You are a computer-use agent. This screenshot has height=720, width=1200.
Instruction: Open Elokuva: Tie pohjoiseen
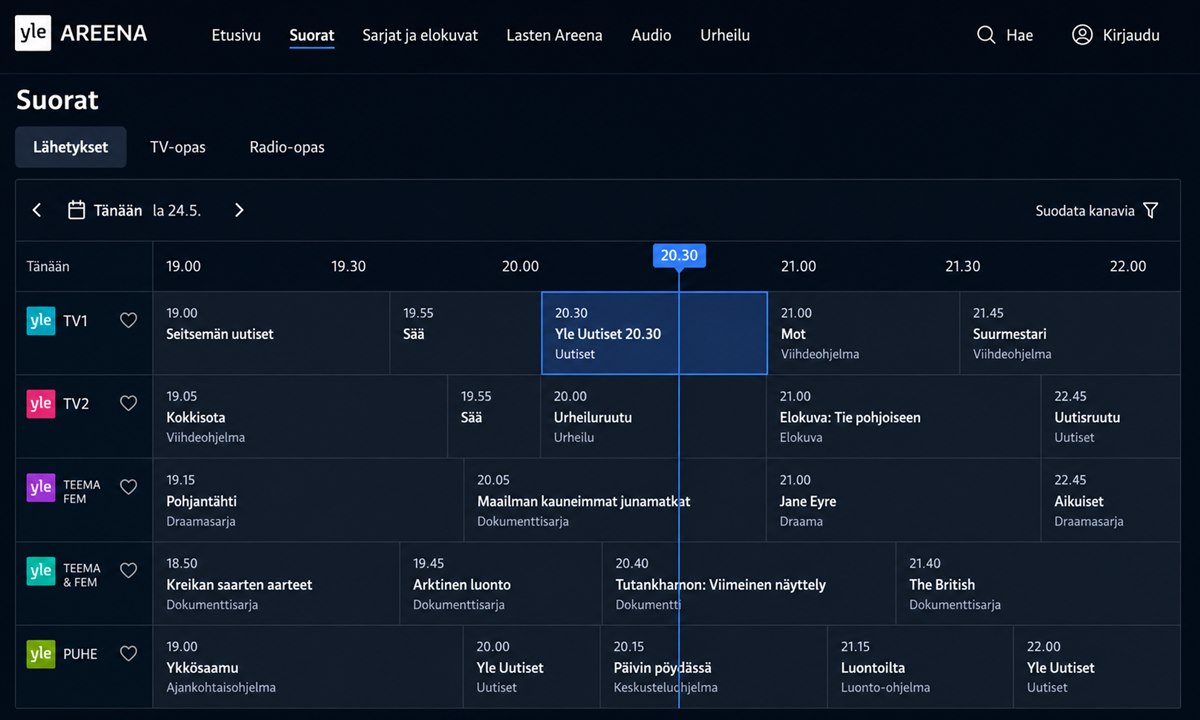tap(904, 417)
